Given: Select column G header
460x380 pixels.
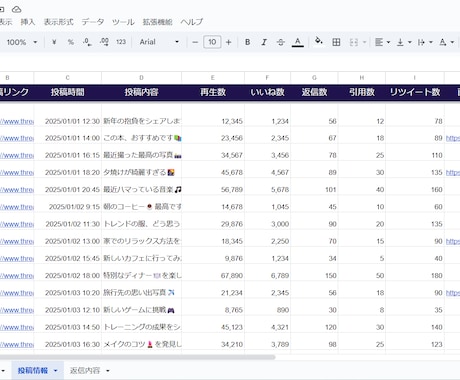Looking at the screenshot, I should coord(314,78).
